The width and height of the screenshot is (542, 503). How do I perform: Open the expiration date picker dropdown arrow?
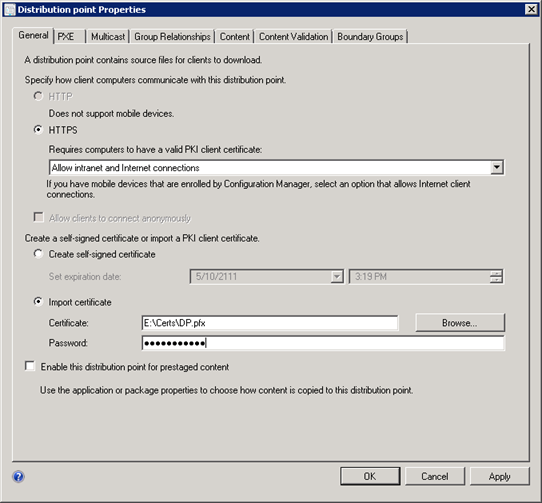tap(337, 277)
